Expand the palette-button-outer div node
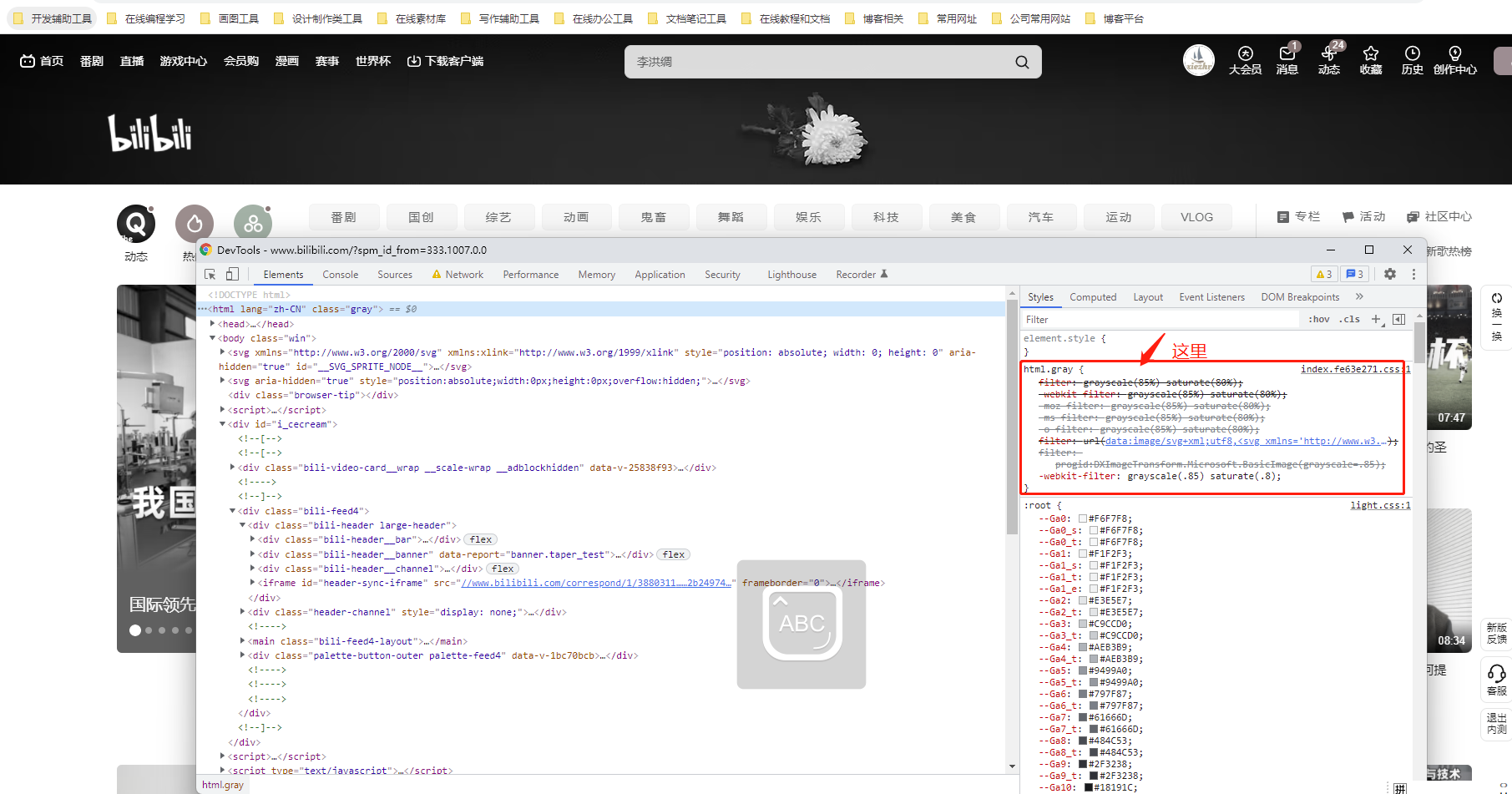1512x794 pixels. click(243, 655)
